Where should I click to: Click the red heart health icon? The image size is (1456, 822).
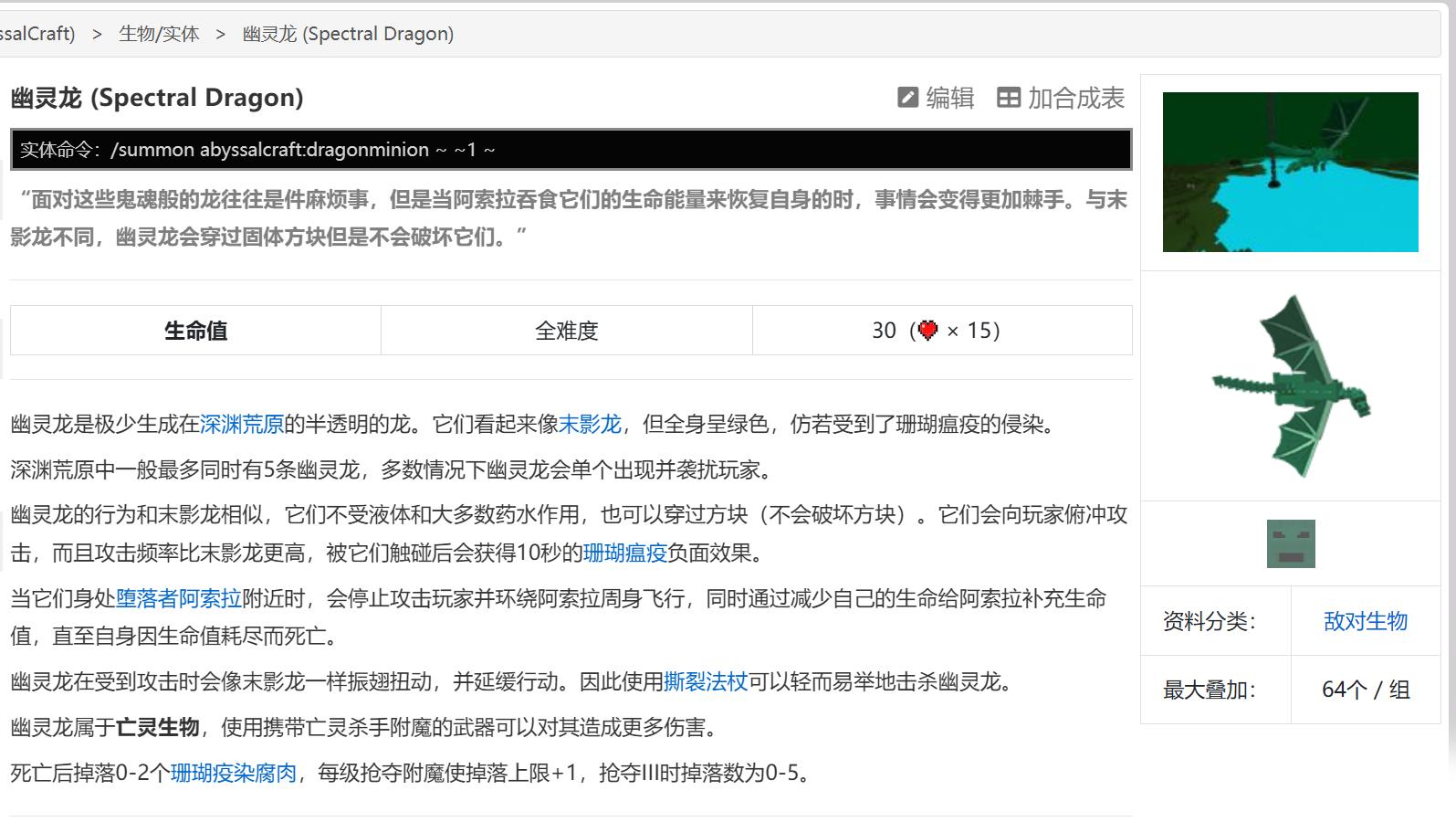(927, 331)
